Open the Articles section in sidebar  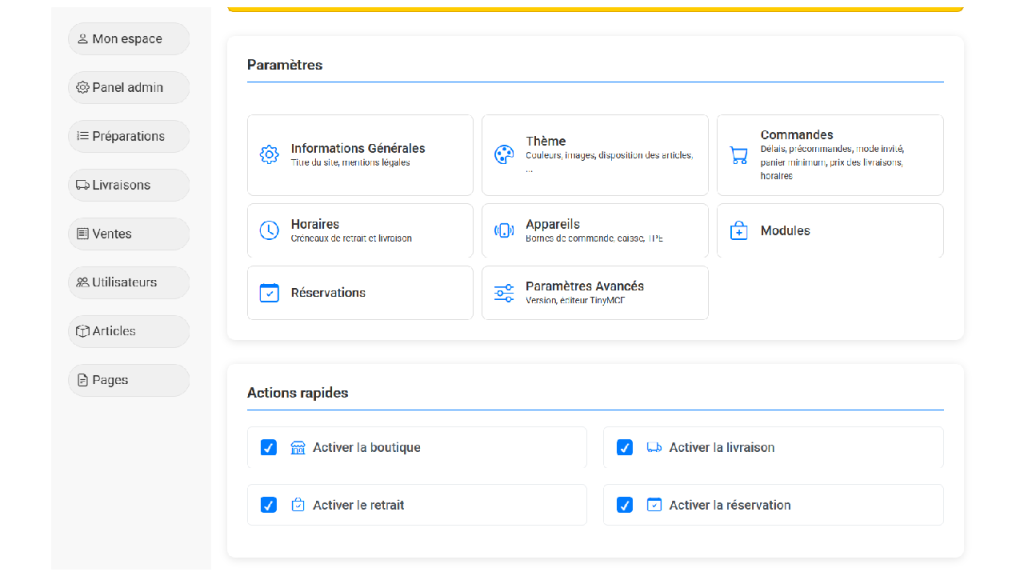128,331
